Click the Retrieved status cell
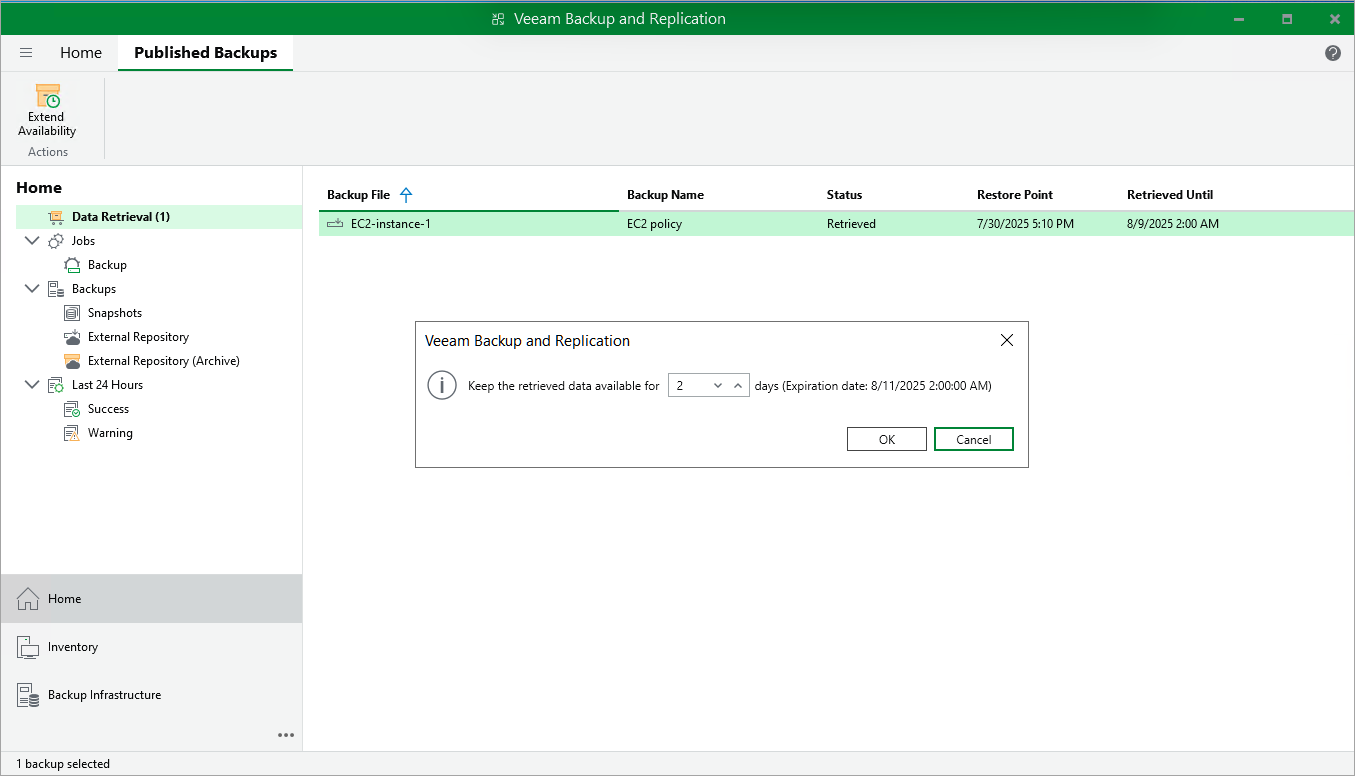The width and height of the screenshot is (1355, 776). (851, 224)
